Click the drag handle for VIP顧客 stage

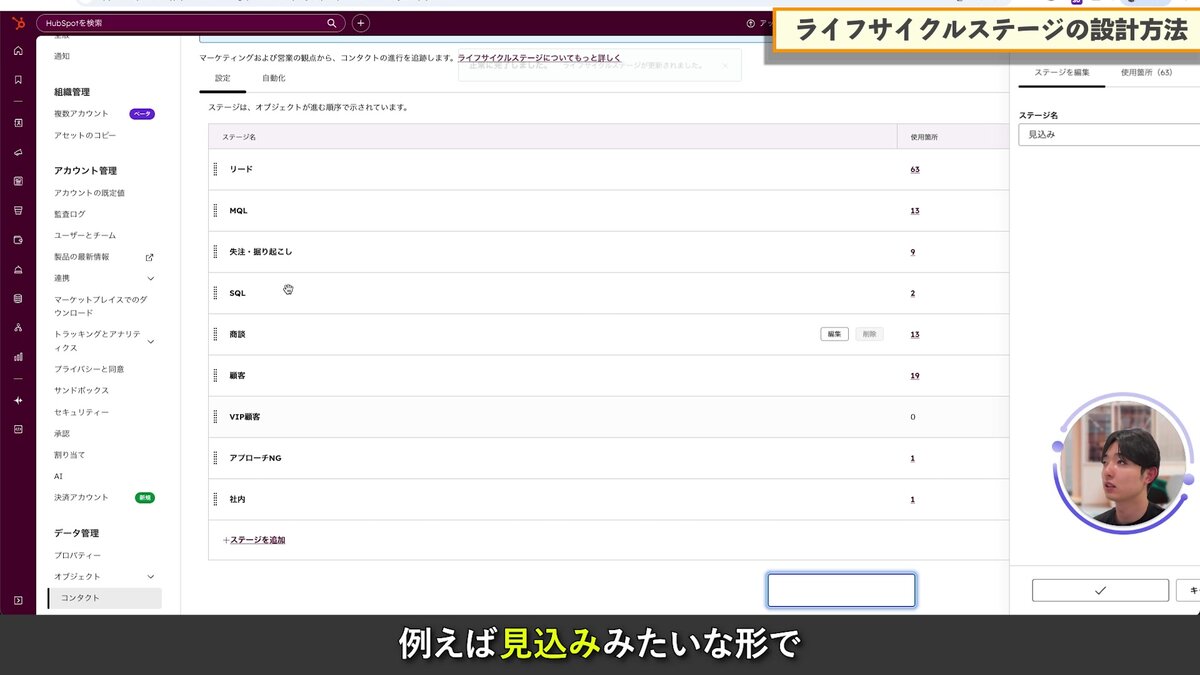[215, 416]
